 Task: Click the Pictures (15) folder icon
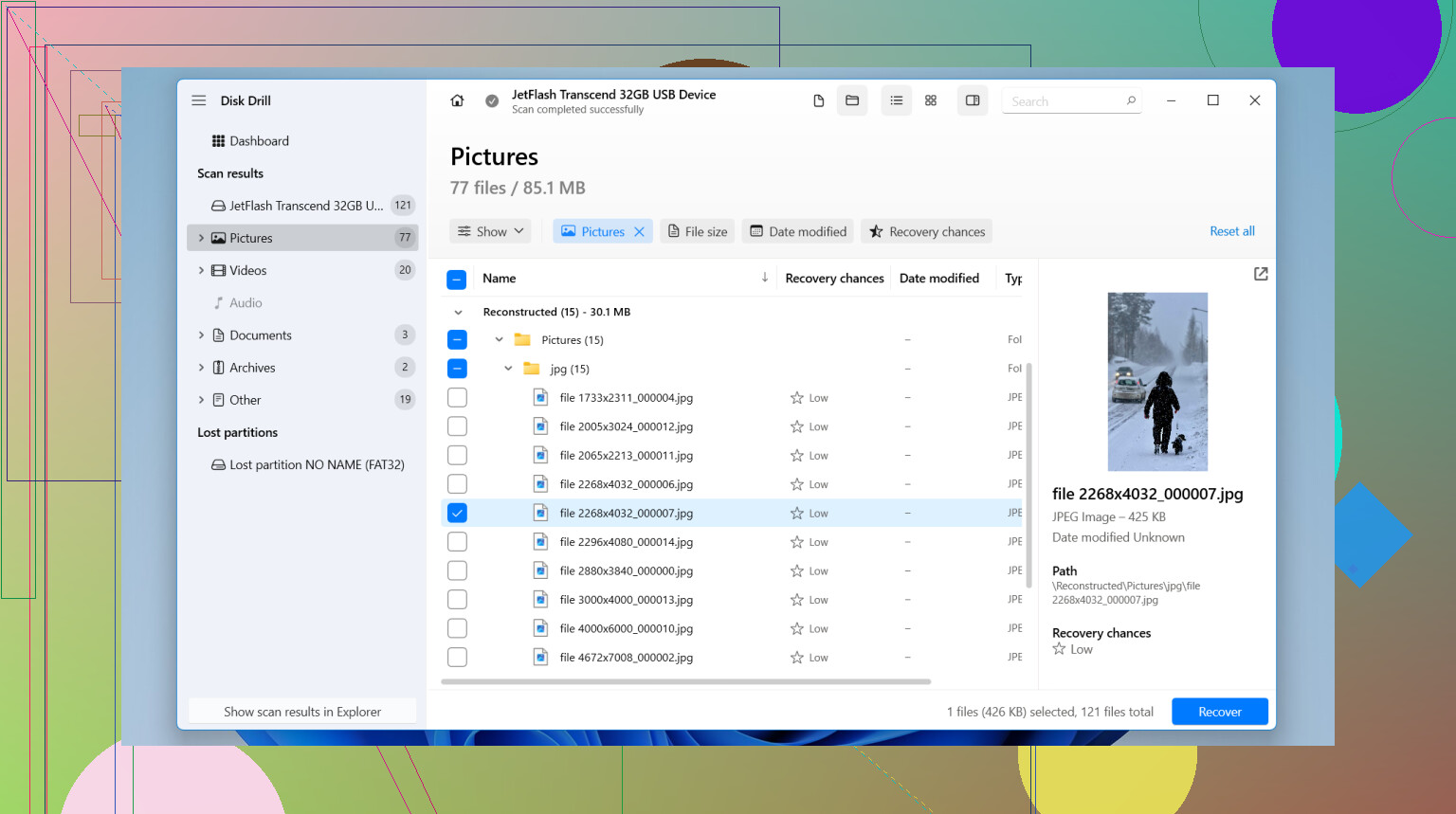pyautogui.click(x=522, y=339)
